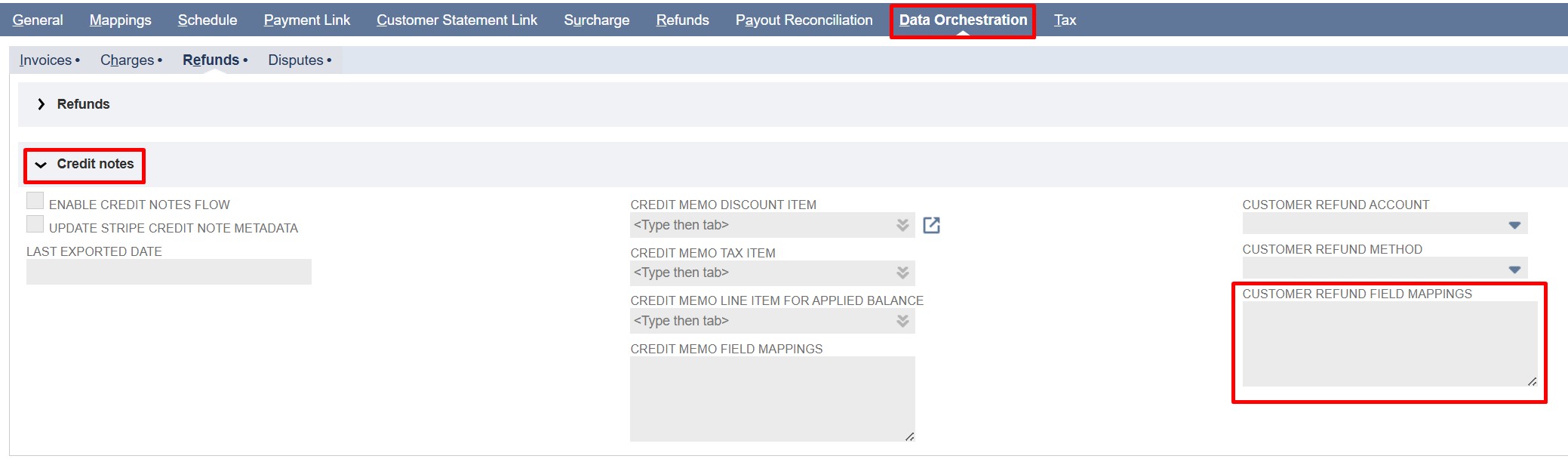Open the Customer Statement Link tab
The height and width of the screenshot is (459, 1568).
(457, 20)
